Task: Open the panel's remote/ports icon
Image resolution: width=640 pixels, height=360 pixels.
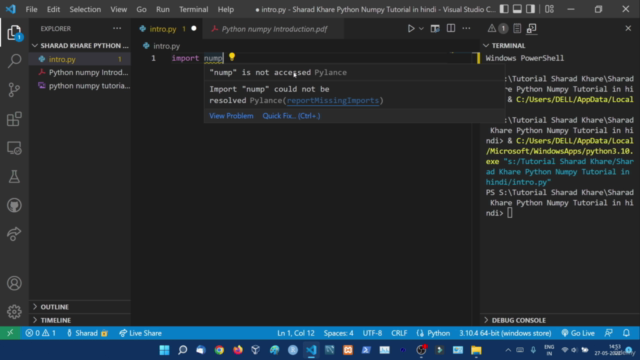Action: coord(531,28)
